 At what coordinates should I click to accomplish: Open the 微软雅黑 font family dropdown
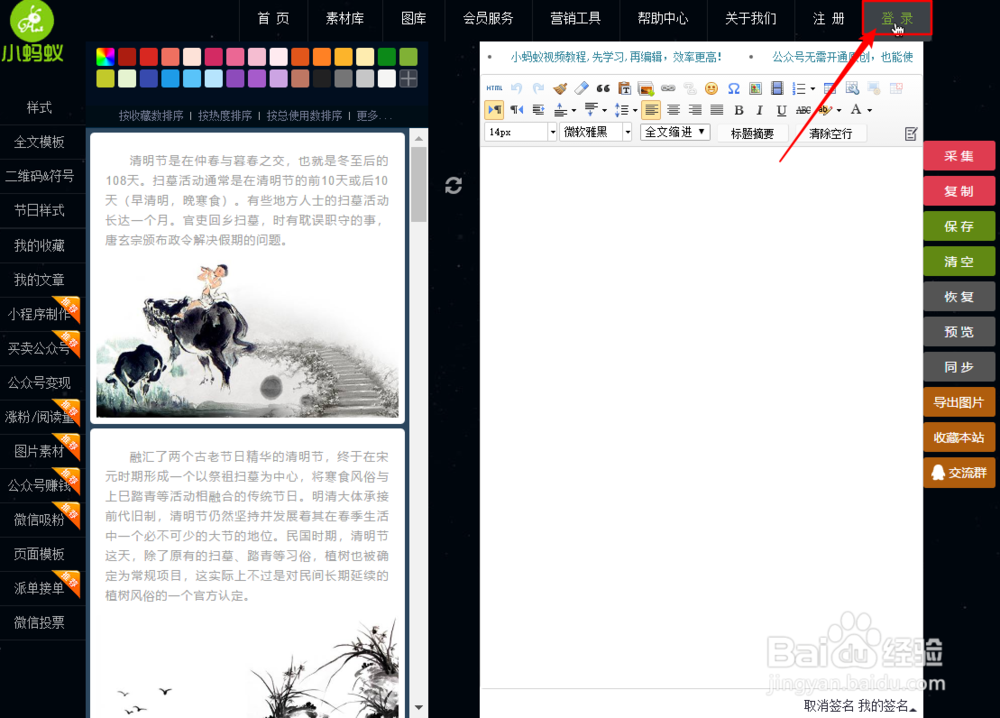tap(595, 131)
